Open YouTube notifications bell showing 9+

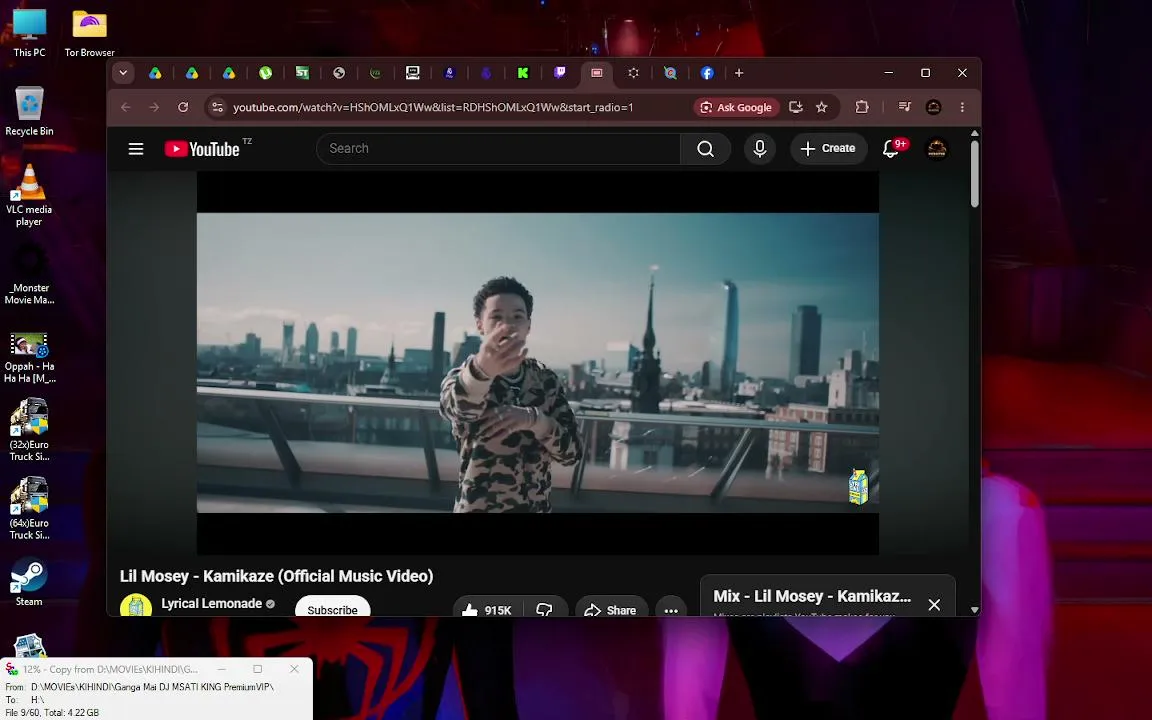[891, 149]
